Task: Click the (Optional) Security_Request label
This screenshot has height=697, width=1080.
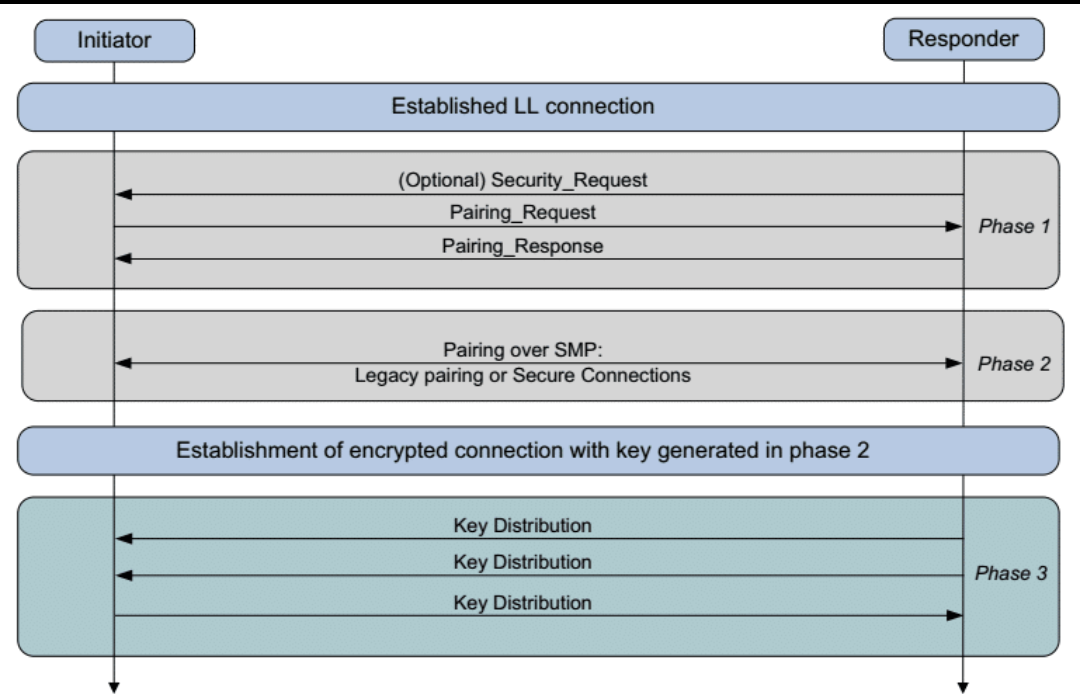Action: (x=523, y=181)
